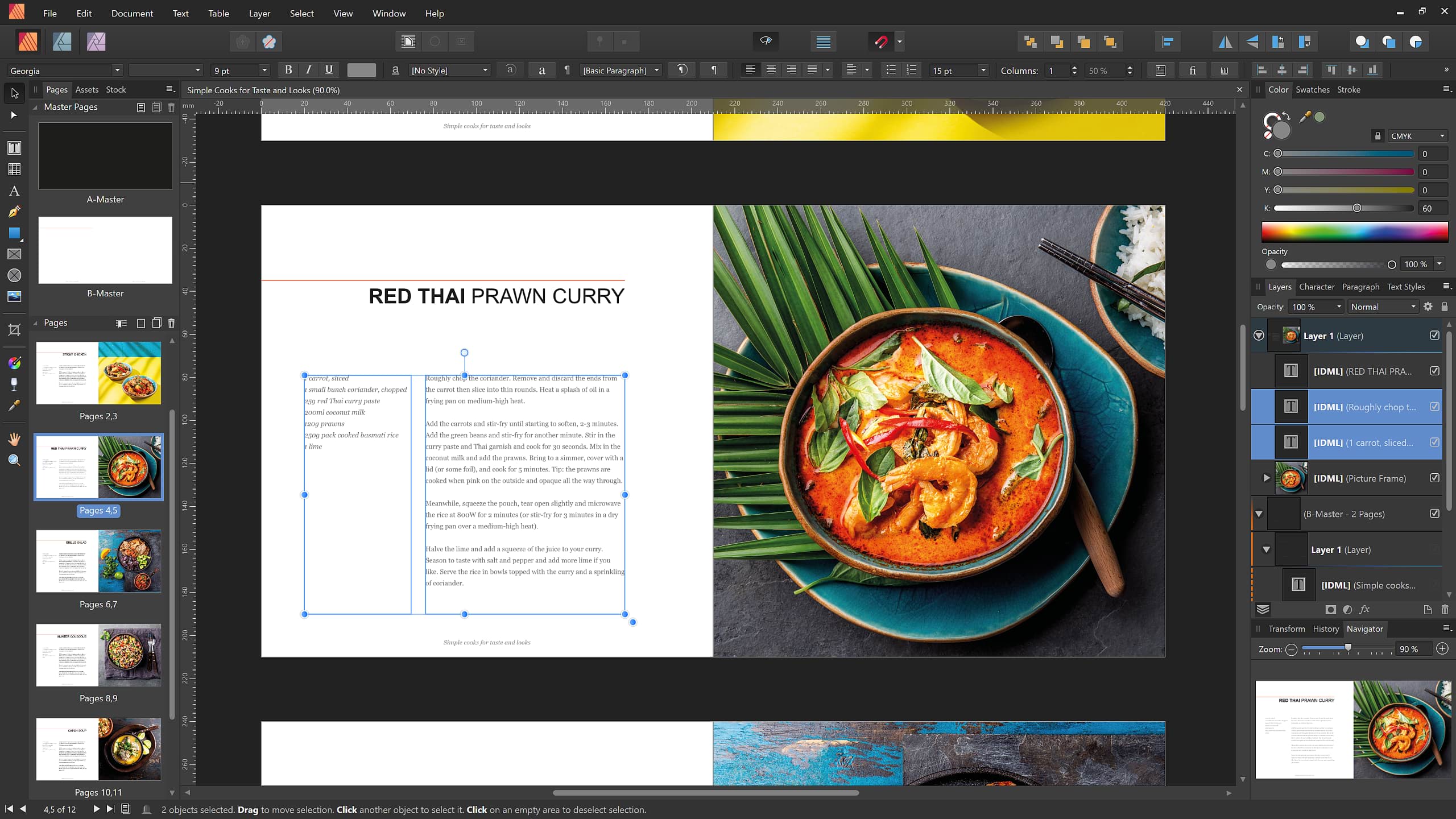Select the Table tool
1456x819 pixels.
coord(14,169)
